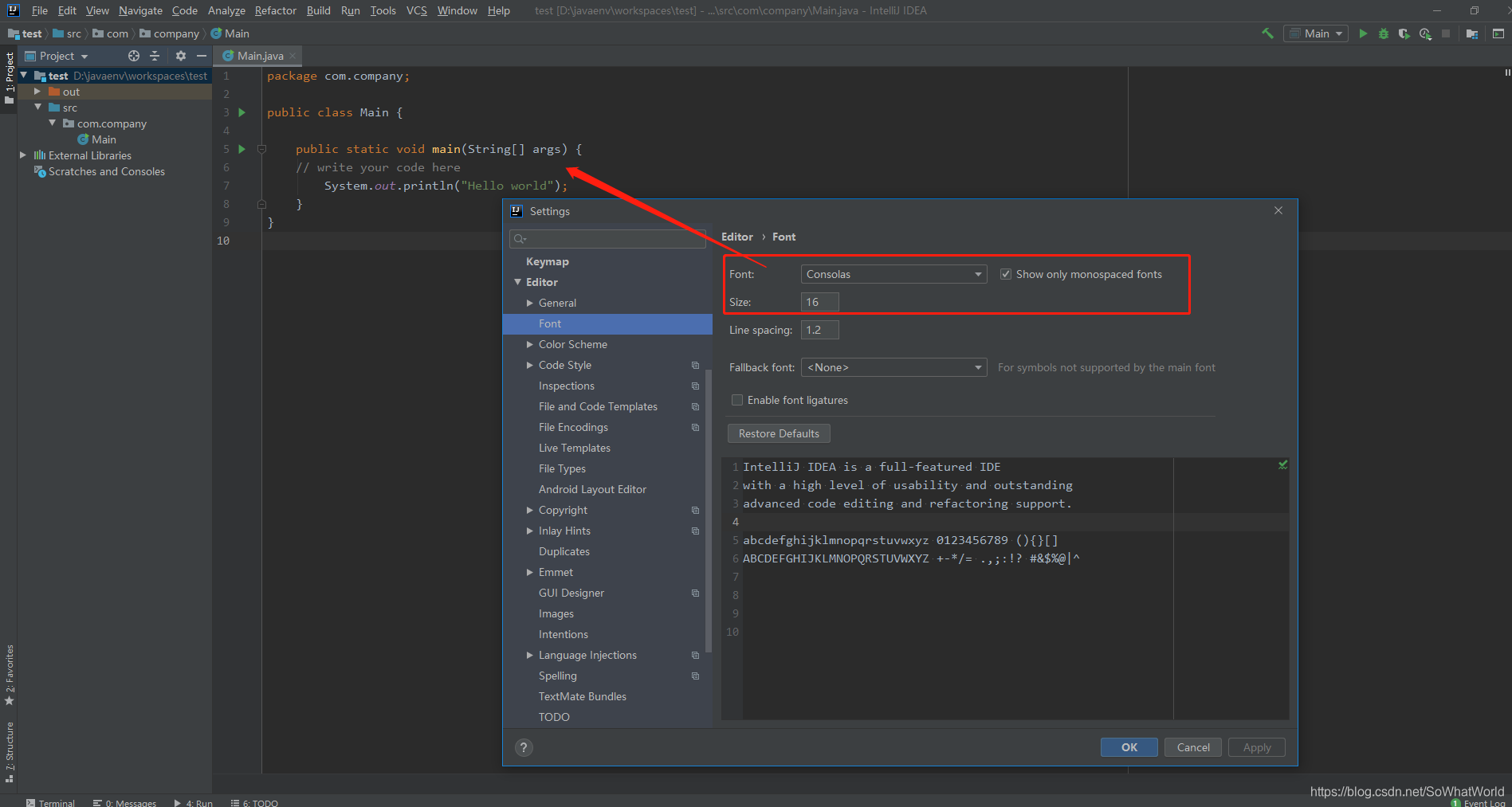1512x807 pixels.
Task: Hide the Project panel with minus icon
Action: click(x=202, y=56)
